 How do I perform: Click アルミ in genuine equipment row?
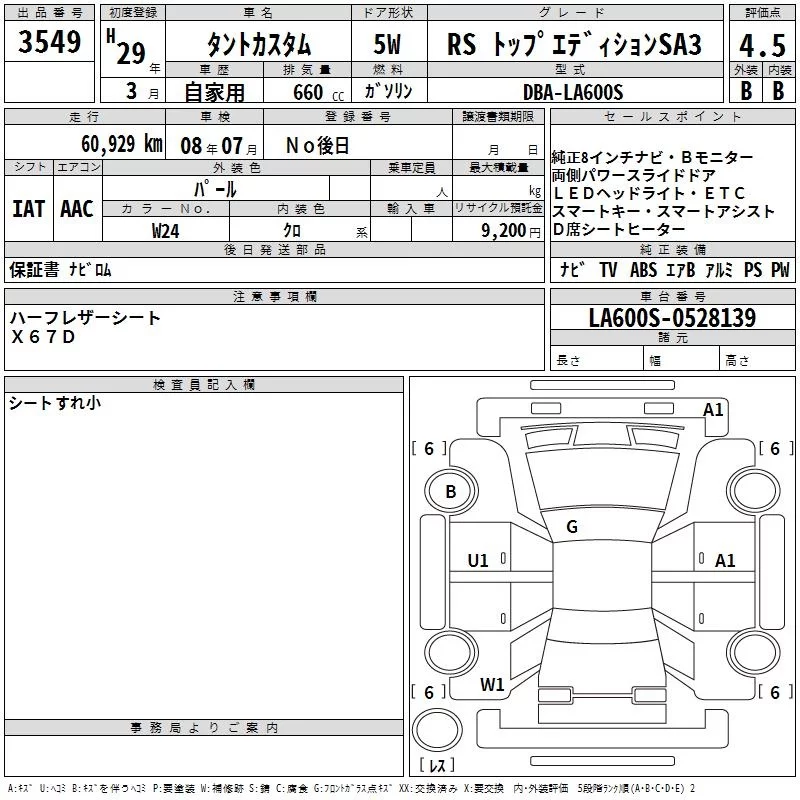click(719, 269)
